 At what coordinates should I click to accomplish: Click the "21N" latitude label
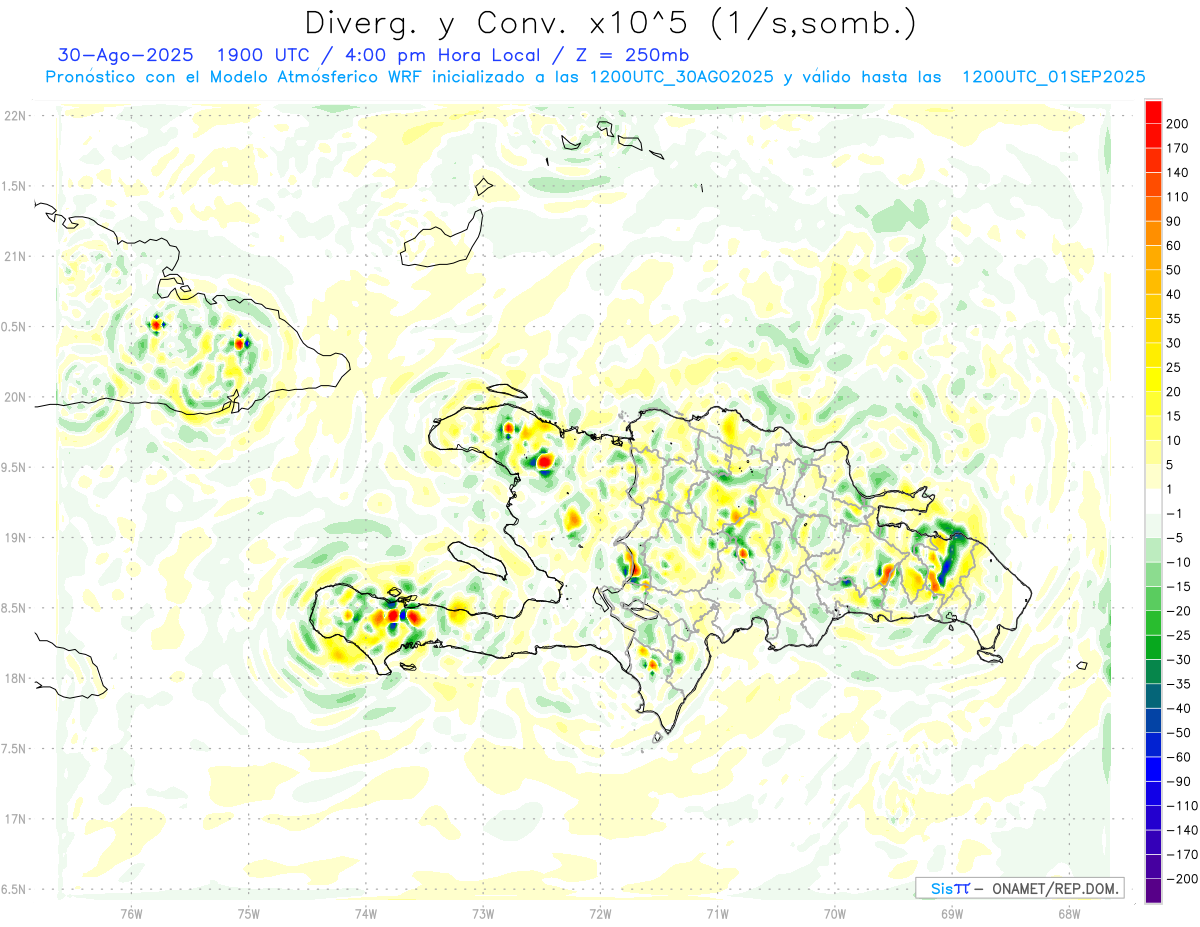point(14,256)
